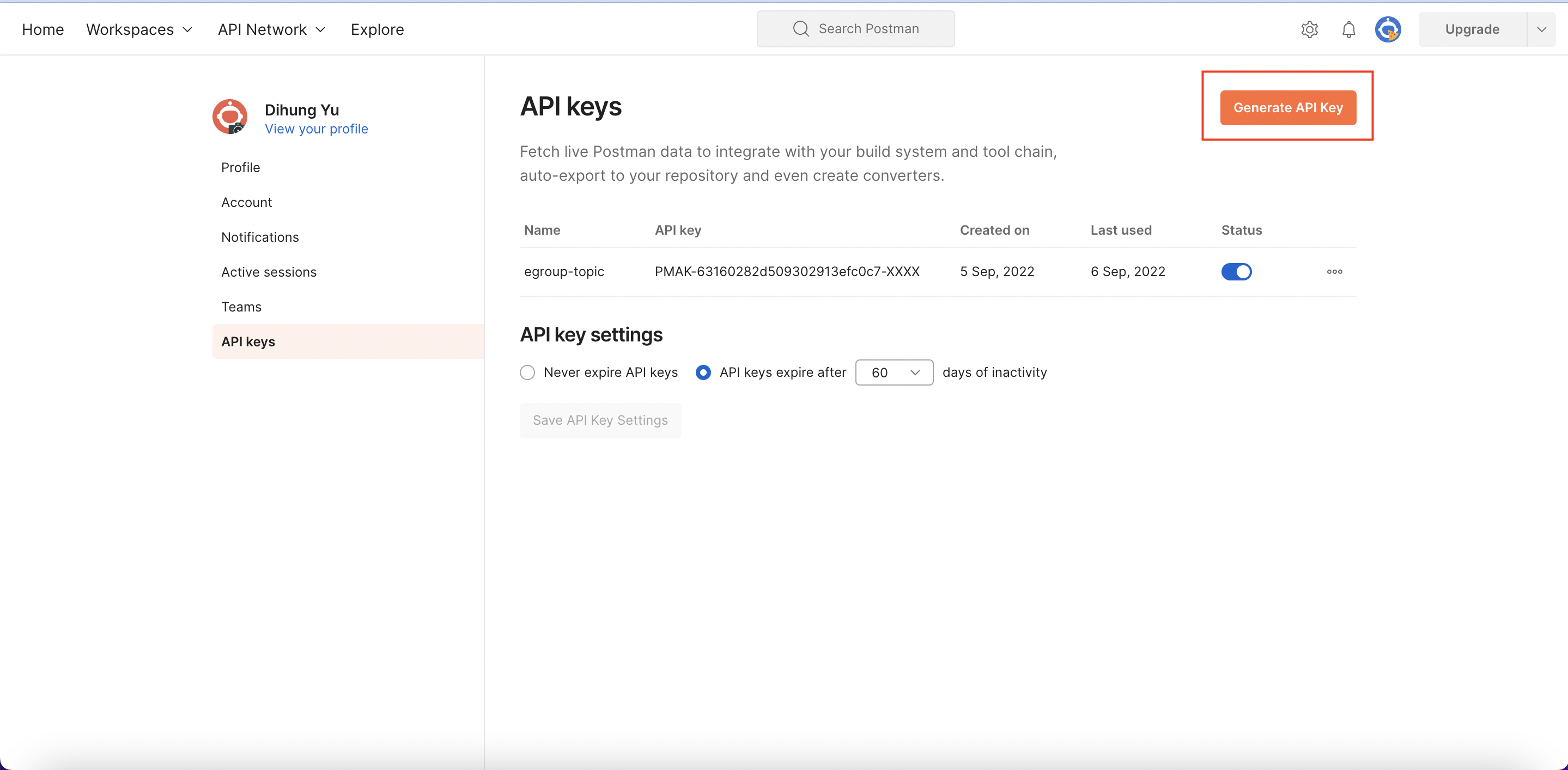
Task: Go to Active sessions in sidebar
Action: [x=269, y=272]
